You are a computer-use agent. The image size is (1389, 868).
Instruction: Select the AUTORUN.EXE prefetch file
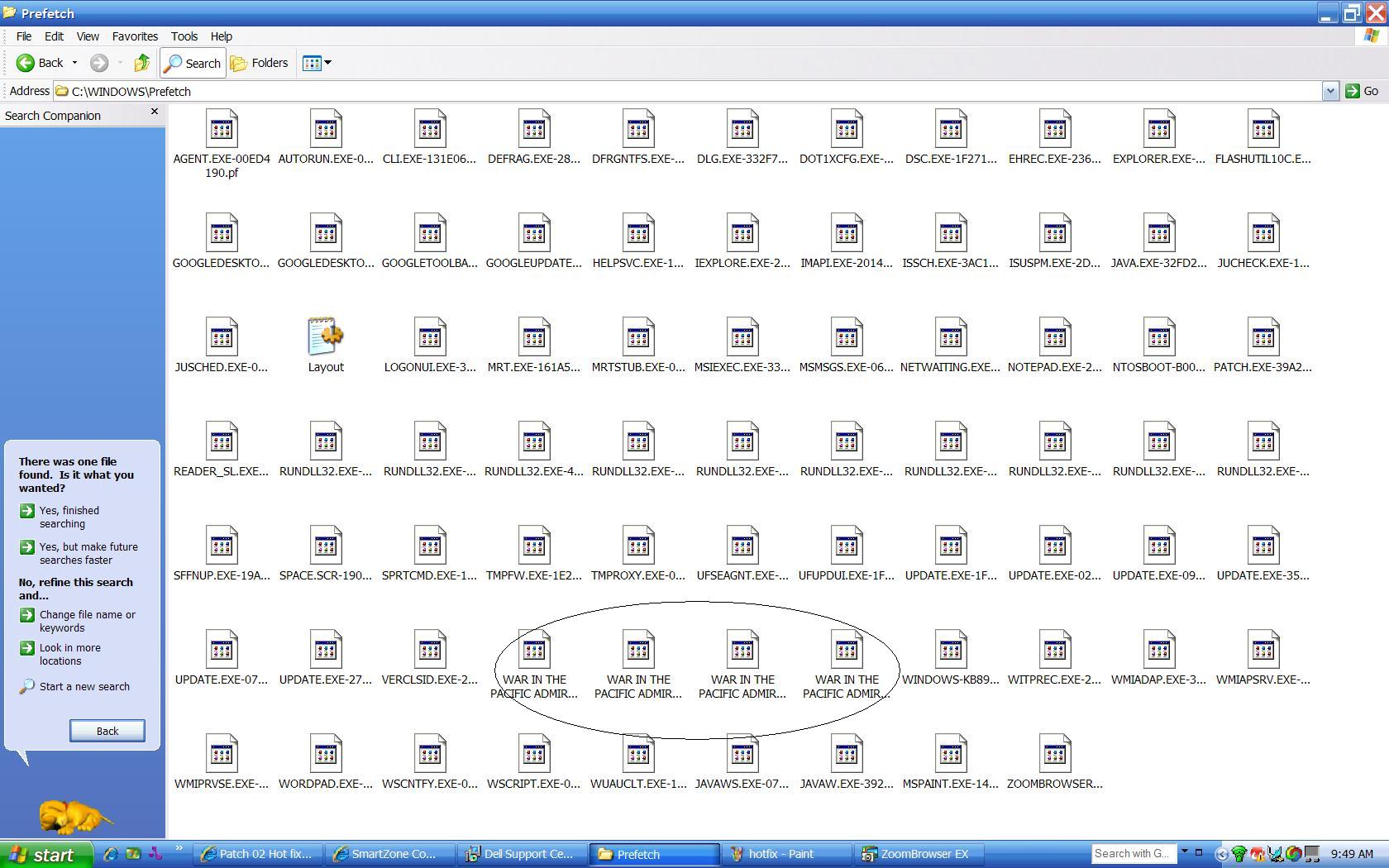tap(326, 138)
